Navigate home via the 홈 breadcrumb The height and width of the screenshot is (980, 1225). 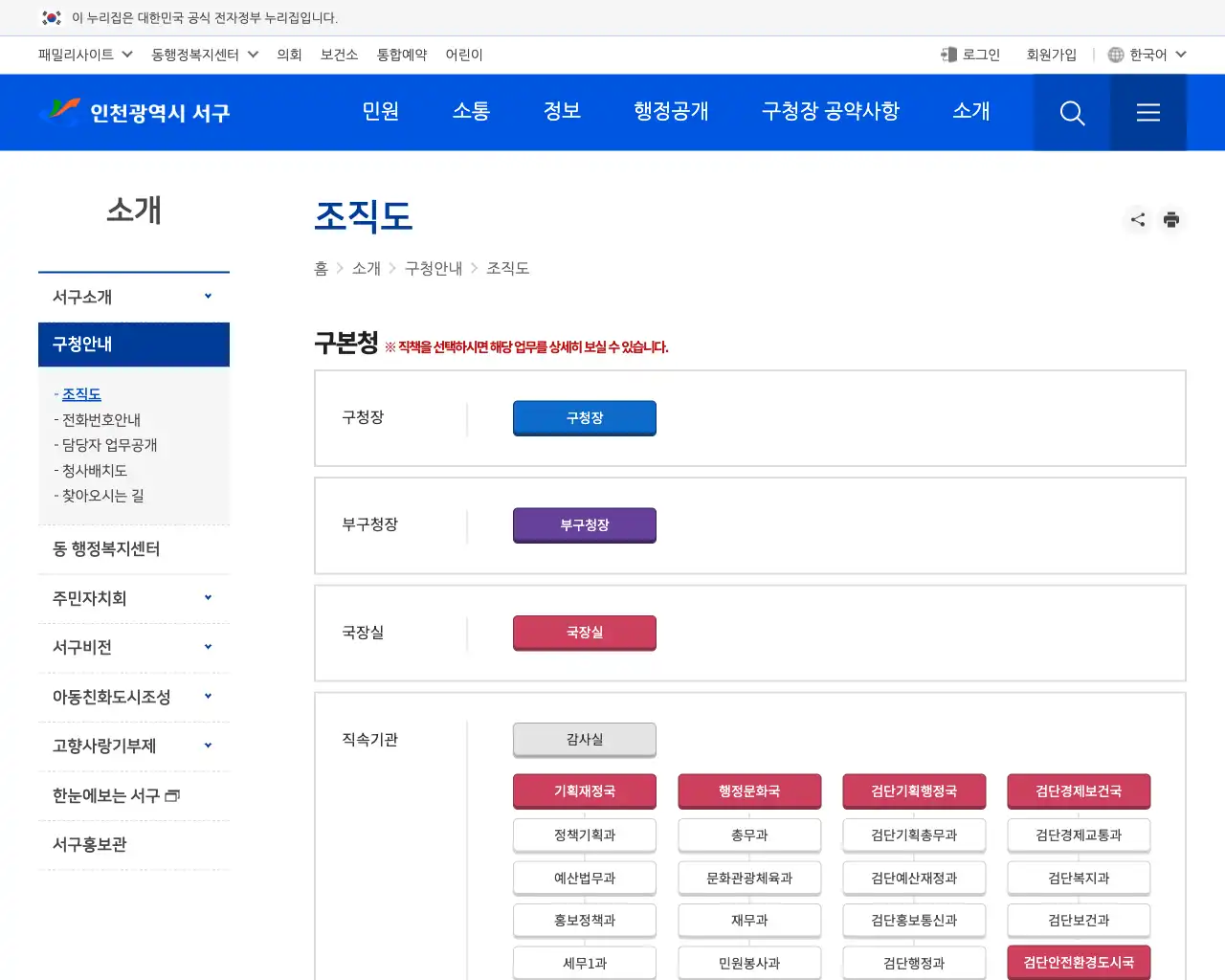tap(322, 268)
